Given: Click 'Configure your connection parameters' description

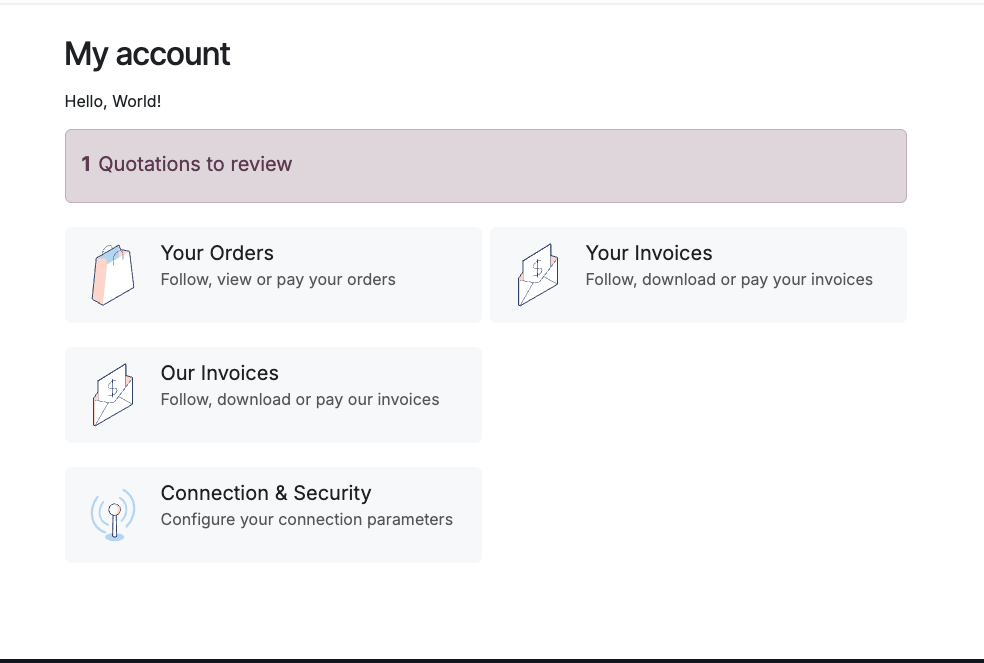Looking at the screenshot, I should pyautogui.click(x=306, y=519).
